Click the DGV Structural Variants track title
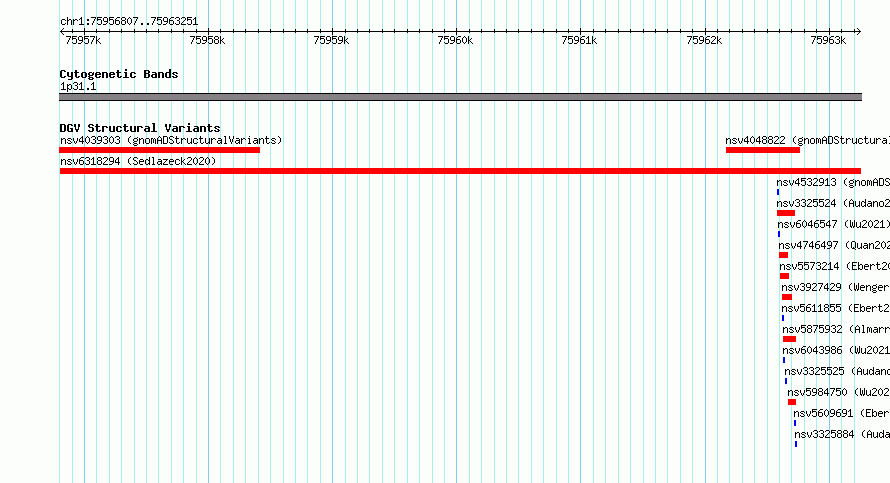Screen dimensions: 890x483 [140, 128]
